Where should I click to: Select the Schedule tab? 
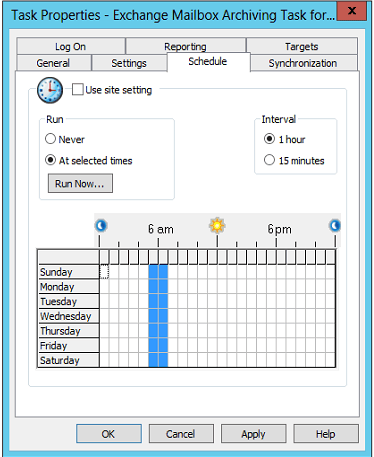208,62
